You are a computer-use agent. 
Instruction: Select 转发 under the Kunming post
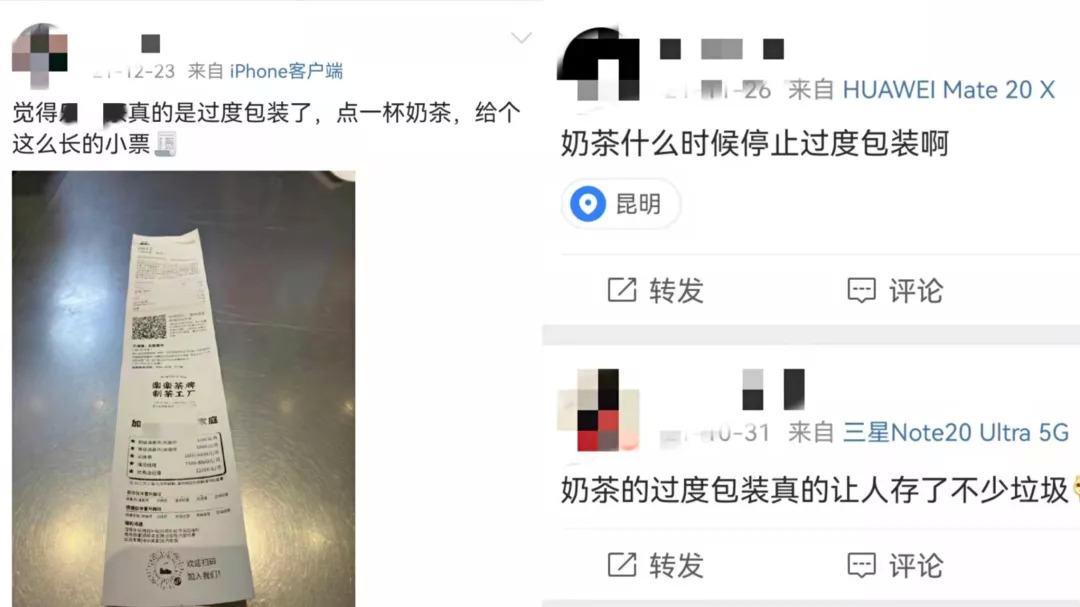click(x=676, y=291)
